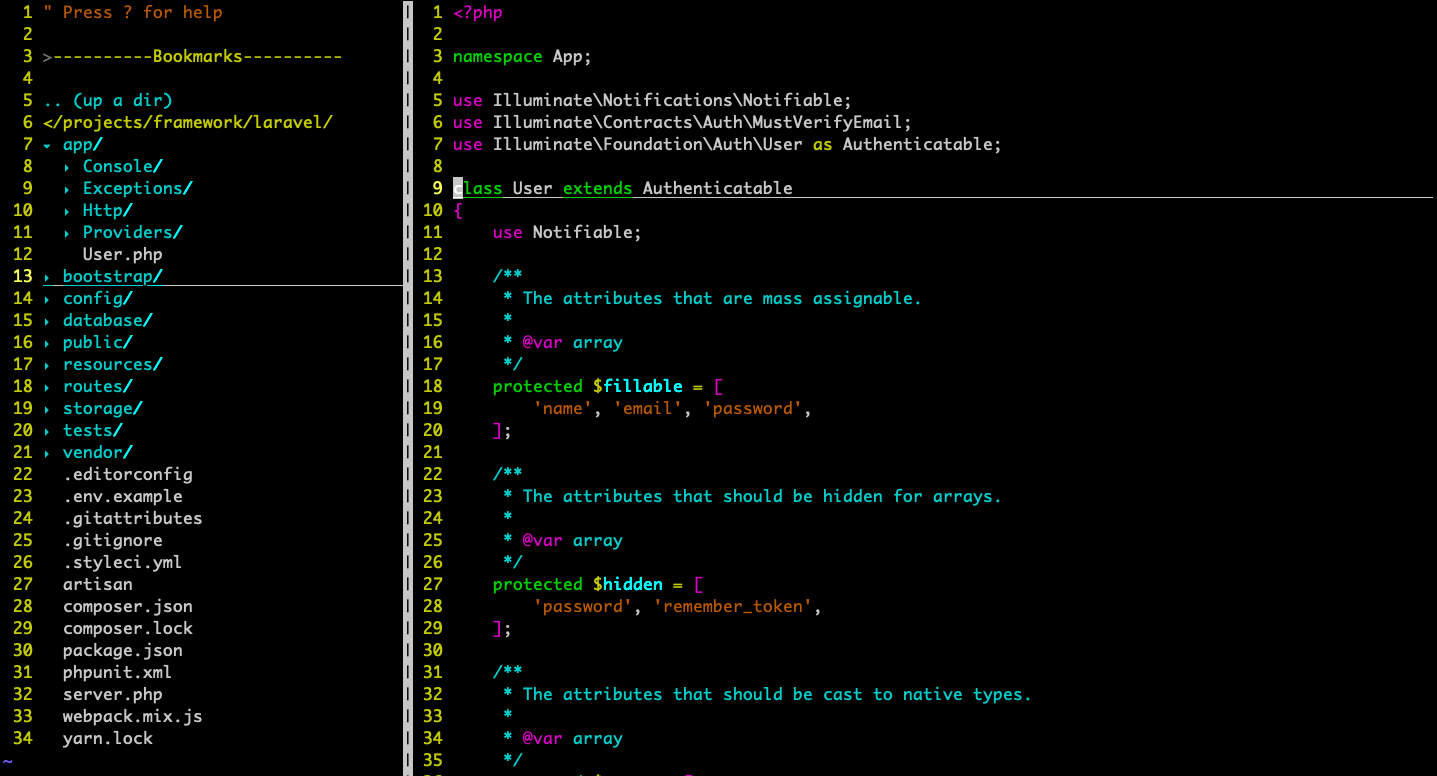This screenshot has height=776, width=1437.
Task: Open package.json in the tree
Action: [123, 650]
